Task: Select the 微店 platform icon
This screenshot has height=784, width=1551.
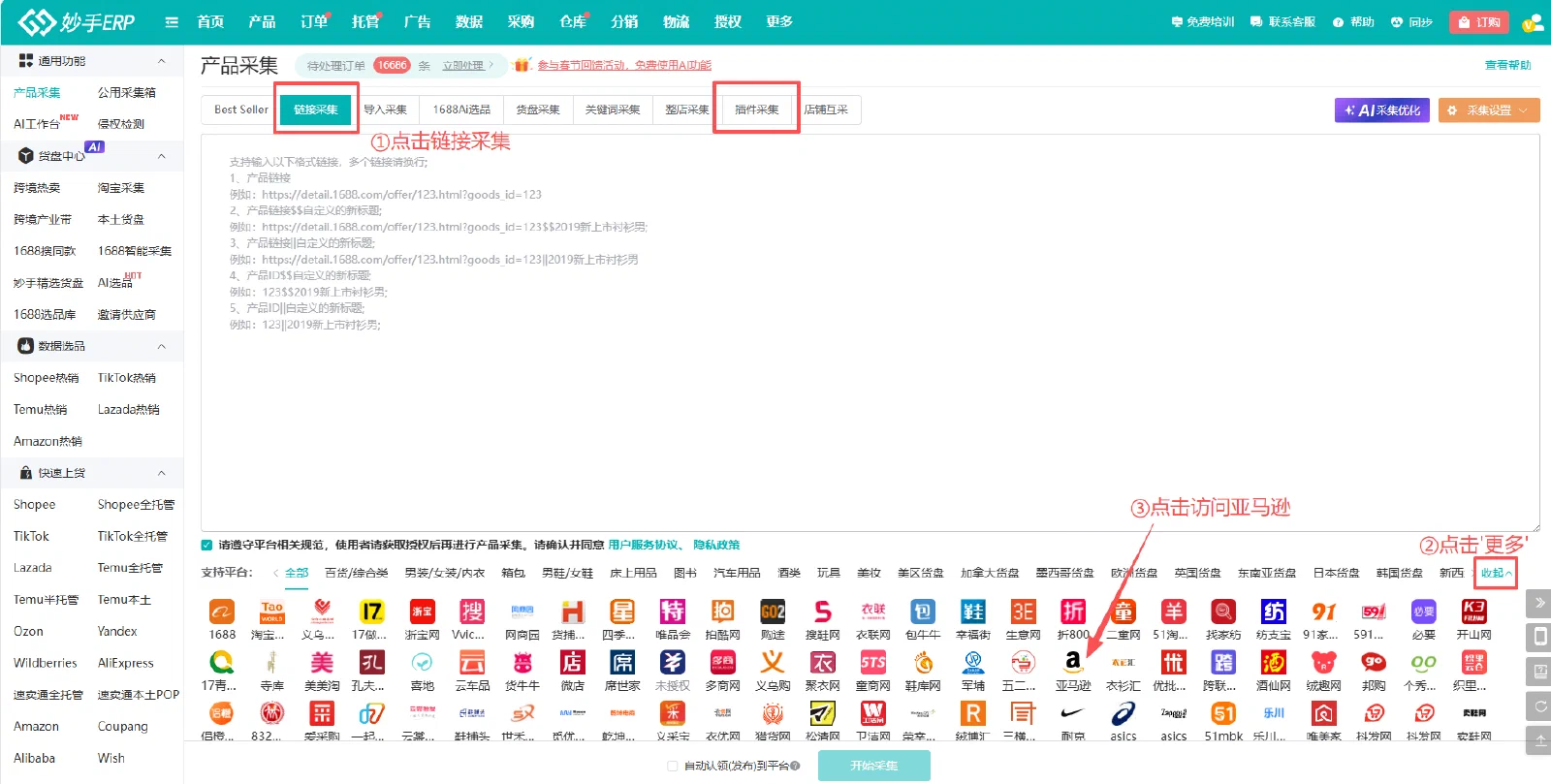Action: tap(573, 663)
